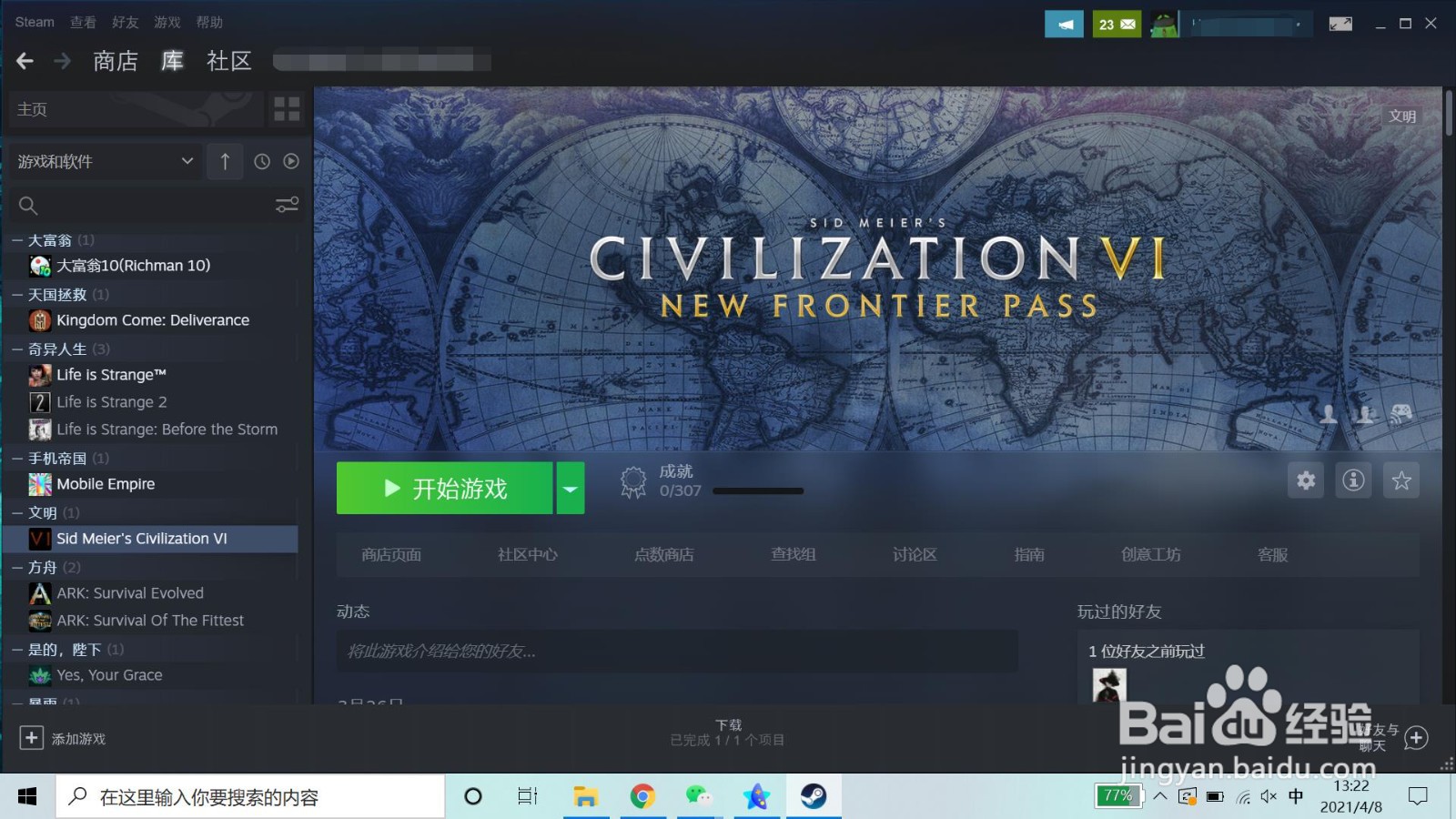Collapse the 大富翁 category

pos(17,240)
